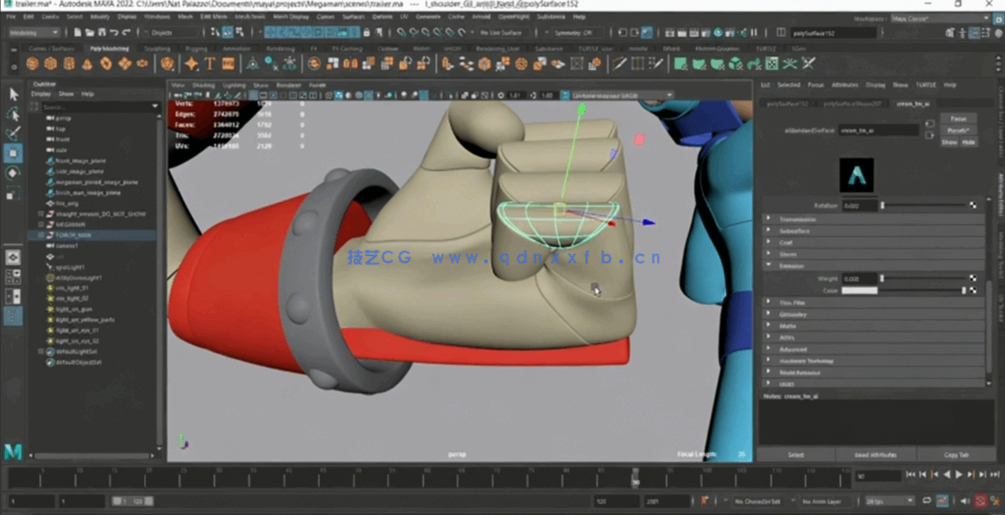Click the Load Attributes button
The height and width of the screenshot is (515, 1005).
(x=875, y=455)
